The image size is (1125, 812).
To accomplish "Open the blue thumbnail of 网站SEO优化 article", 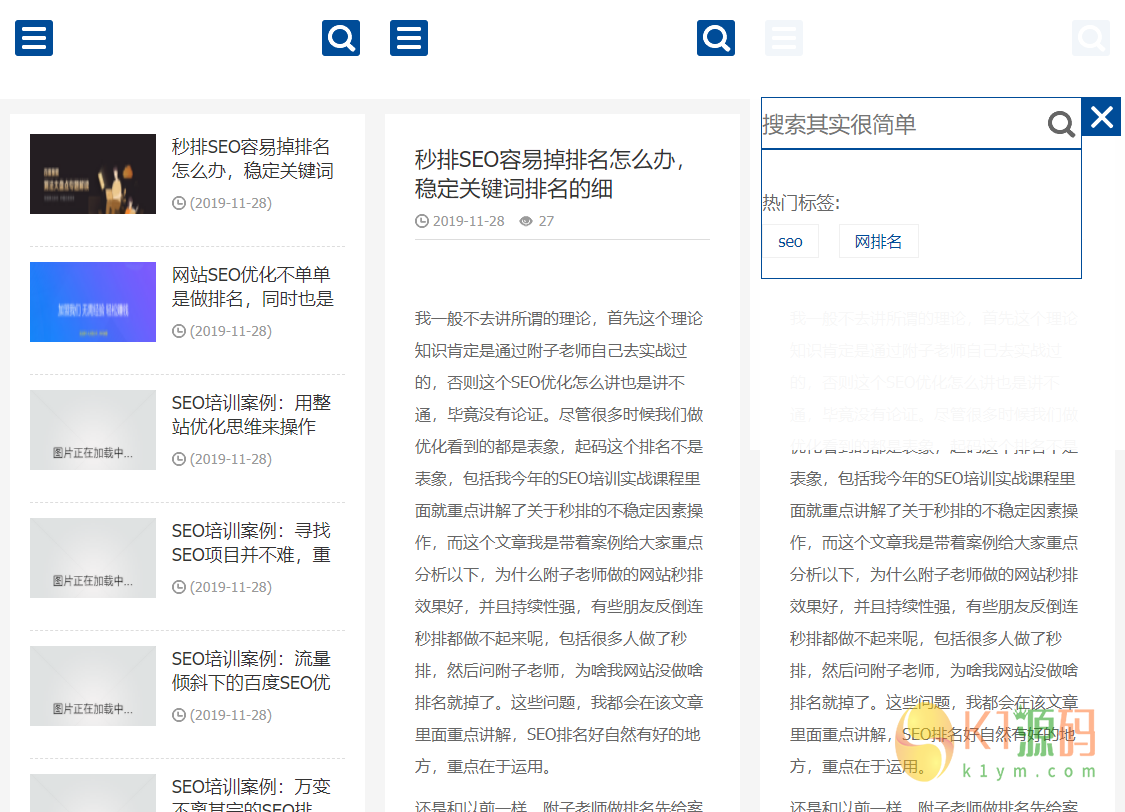I will tap(93, 302).
